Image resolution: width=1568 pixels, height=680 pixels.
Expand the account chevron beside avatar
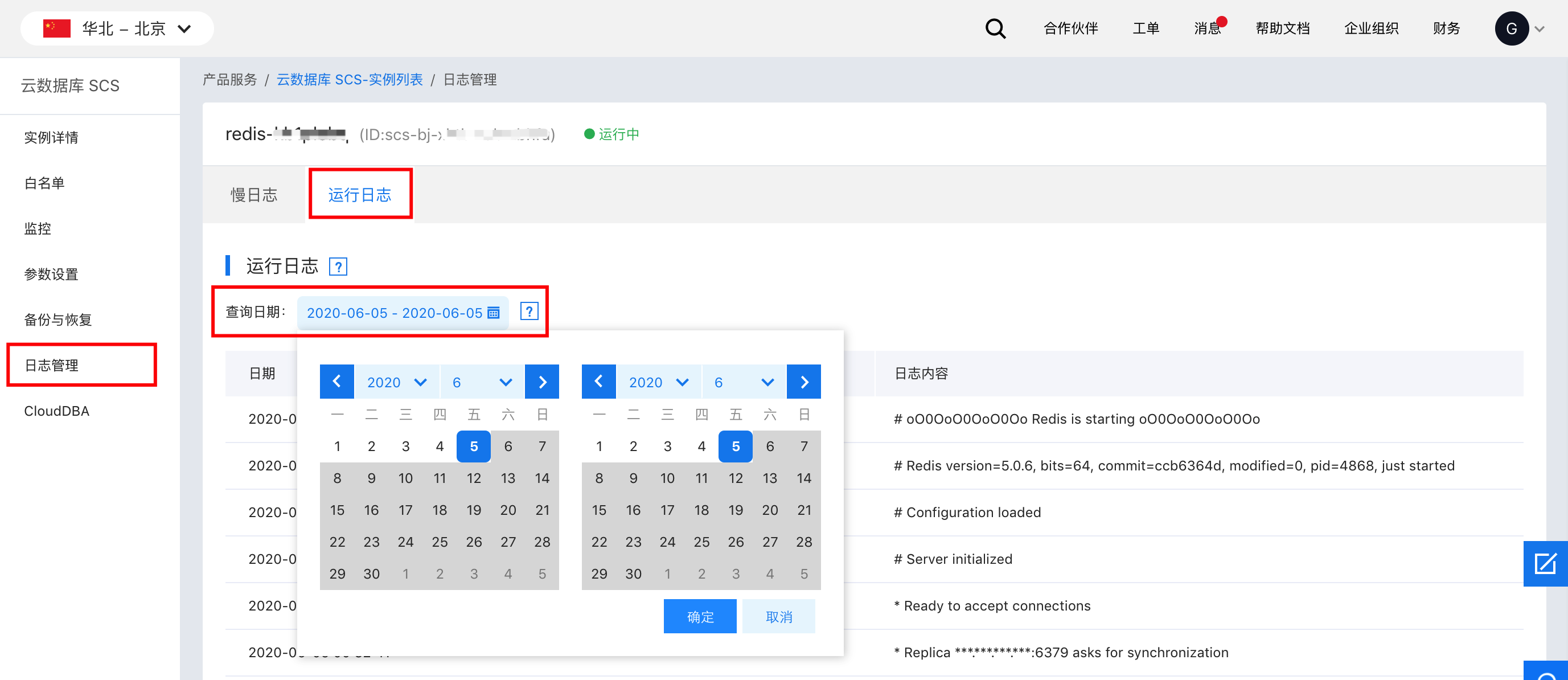pyautogui.click(x=1540, y=28)
